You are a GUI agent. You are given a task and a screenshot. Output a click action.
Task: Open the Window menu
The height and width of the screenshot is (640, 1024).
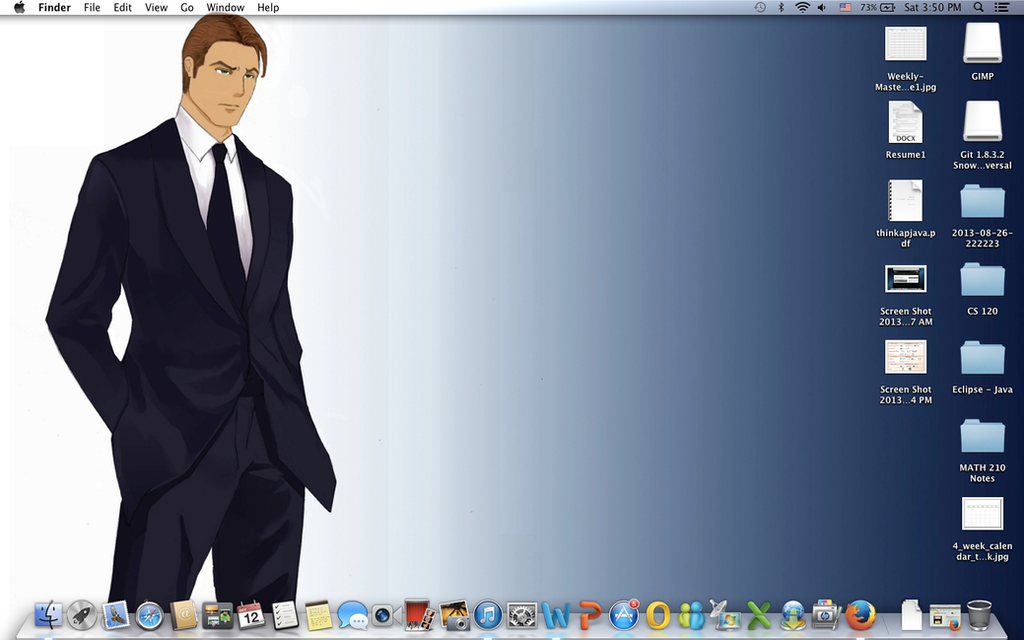tap(225, 7)
